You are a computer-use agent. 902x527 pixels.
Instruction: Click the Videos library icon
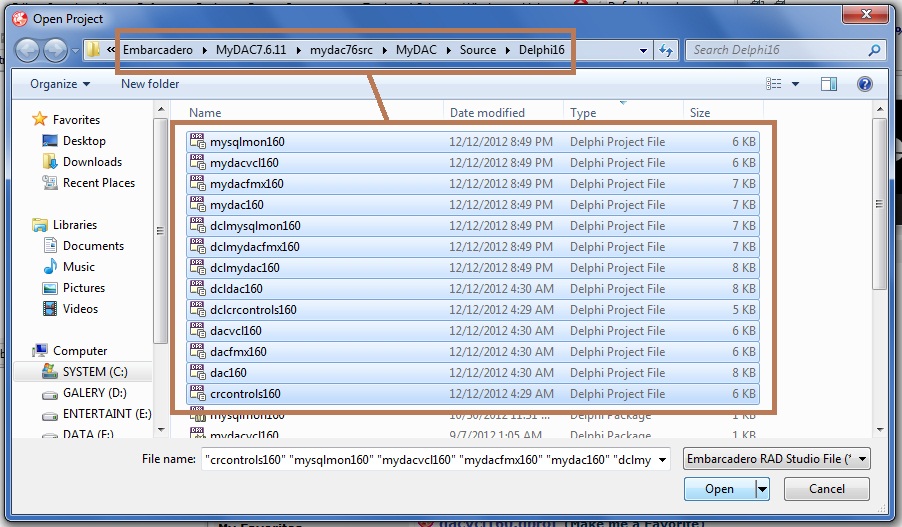point(50,308)
